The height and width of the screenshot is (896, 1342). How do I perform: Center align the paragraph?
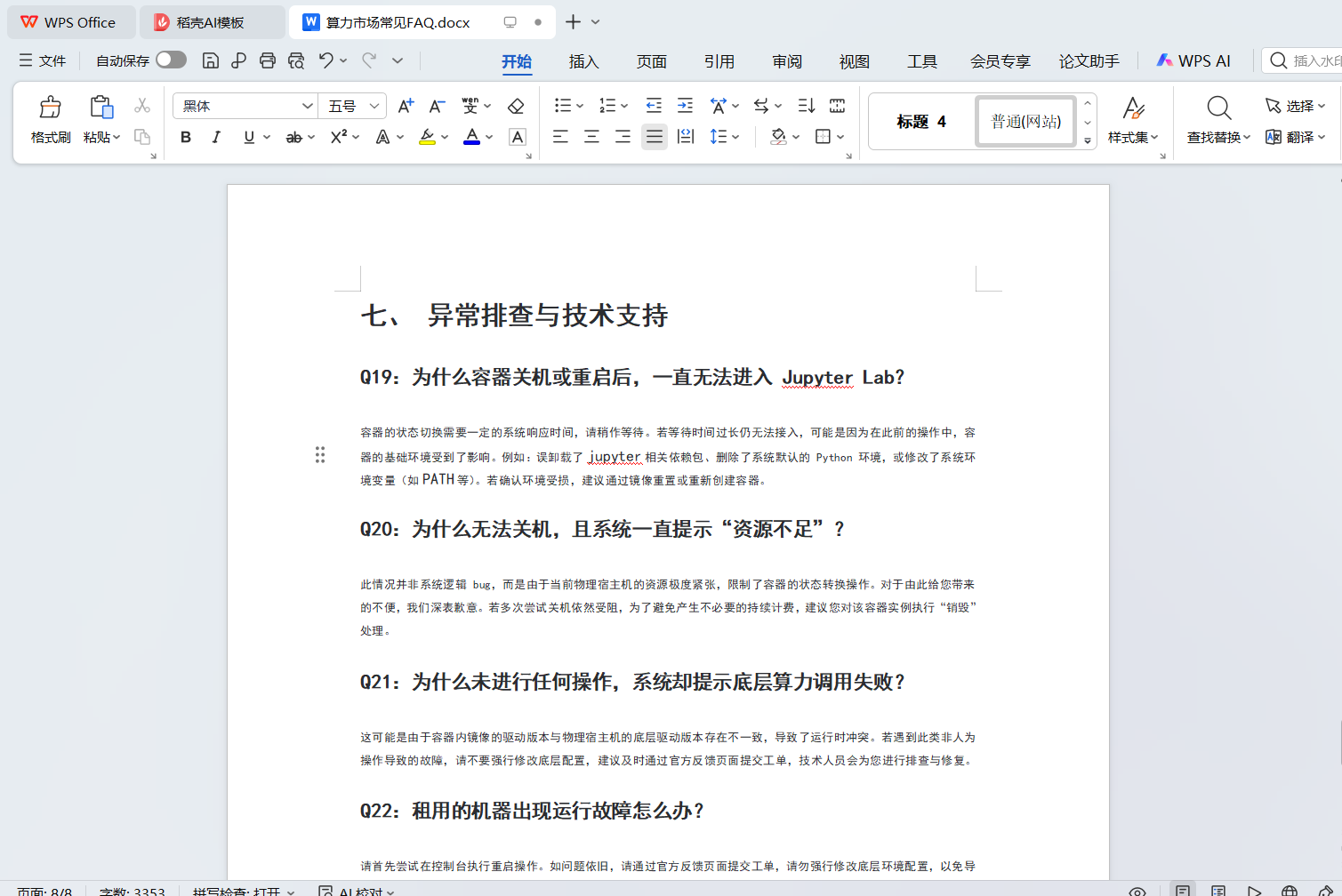[591, 137]
